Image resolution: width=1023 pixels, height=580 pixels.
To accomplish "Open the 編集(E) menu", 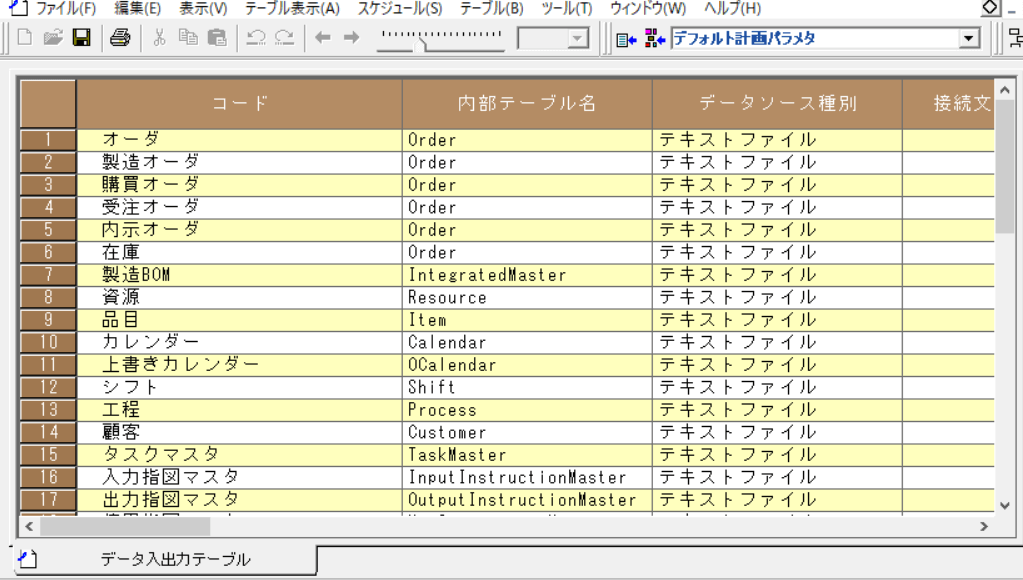I will point(137,8).
